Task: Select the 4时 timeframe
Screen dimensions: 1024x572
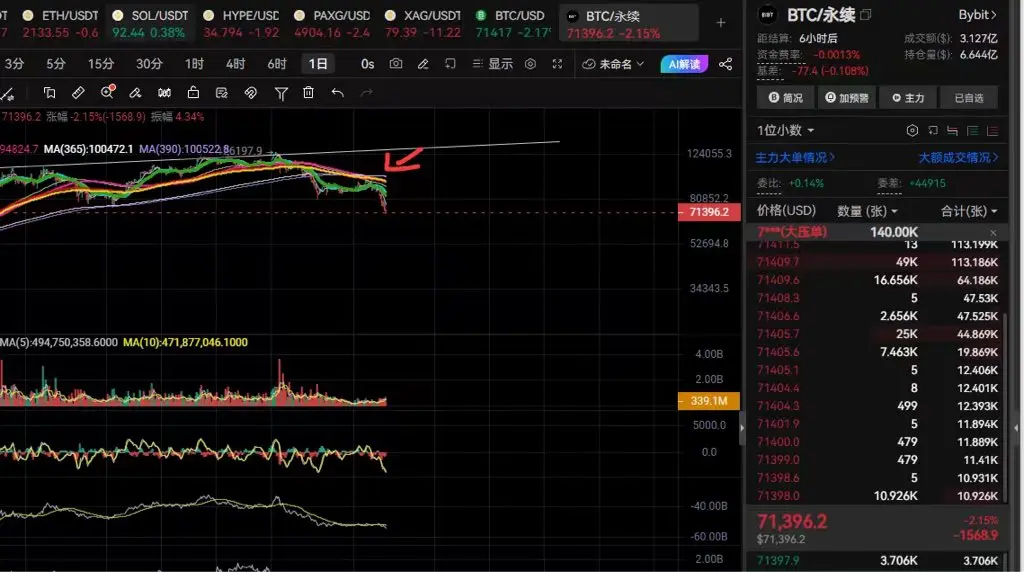Action: point(235,63)
